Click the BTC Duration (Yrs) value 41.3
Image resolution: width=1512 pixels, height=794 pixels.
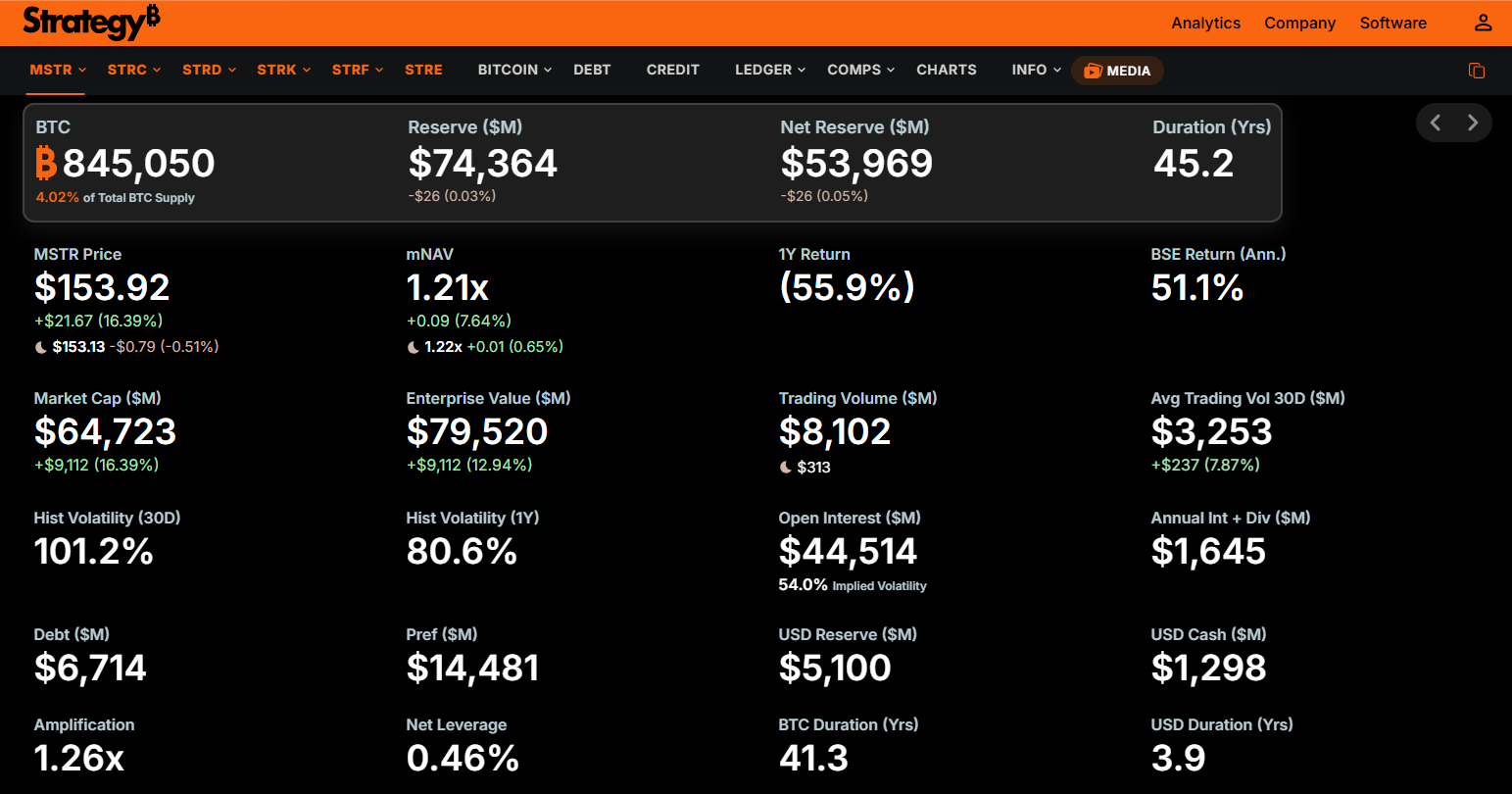click(814, 758)
